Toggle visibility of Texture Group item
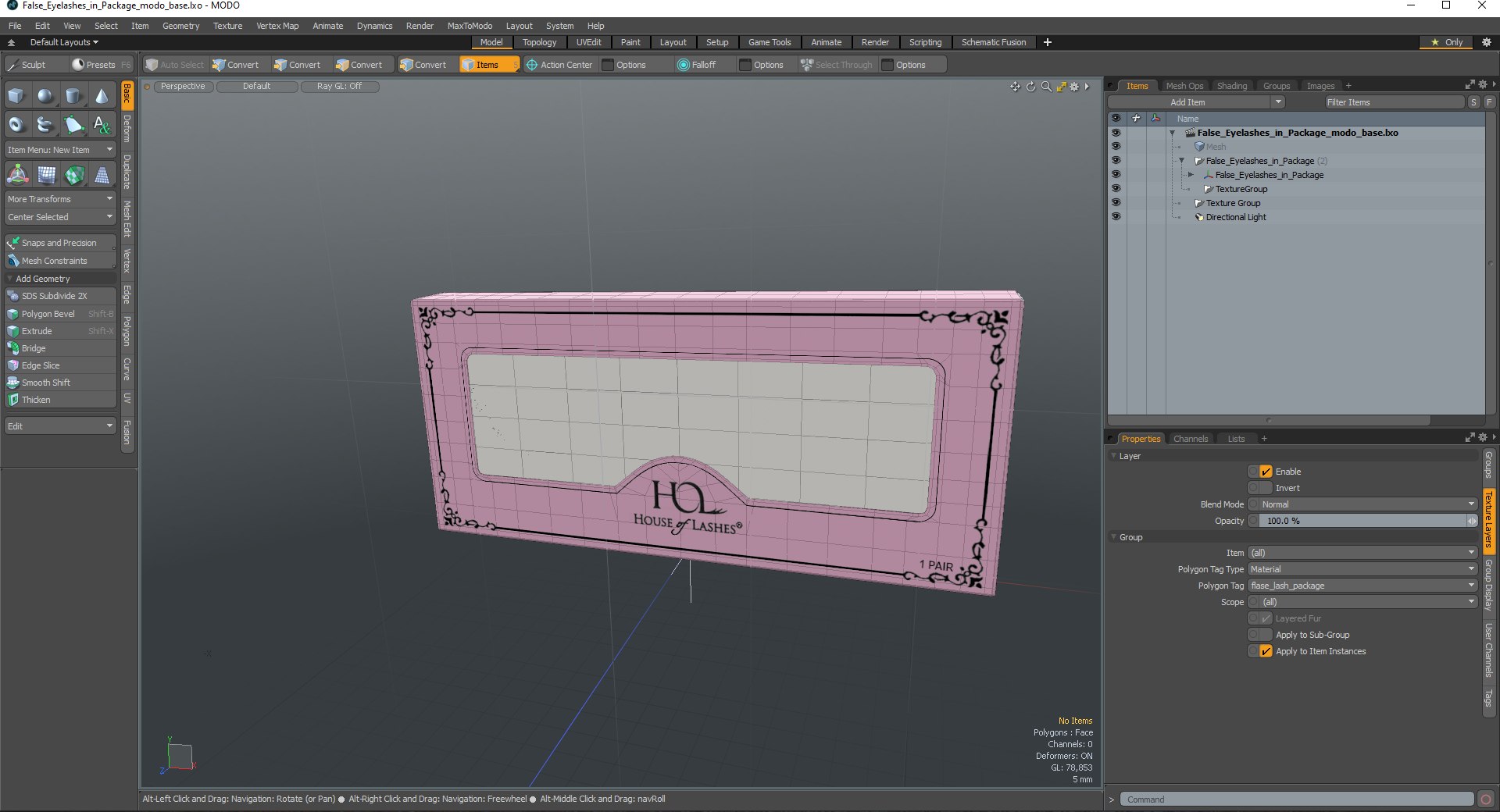Screen dimensions: 1500x812 (x=1116, y=202)
